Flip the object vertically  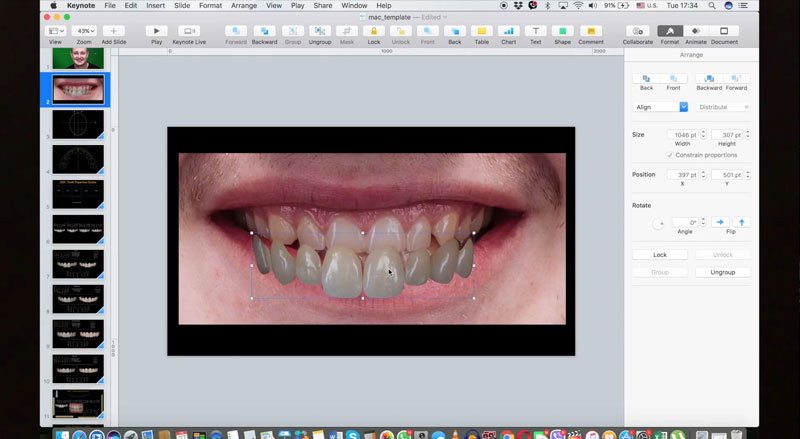coord(741,222)
